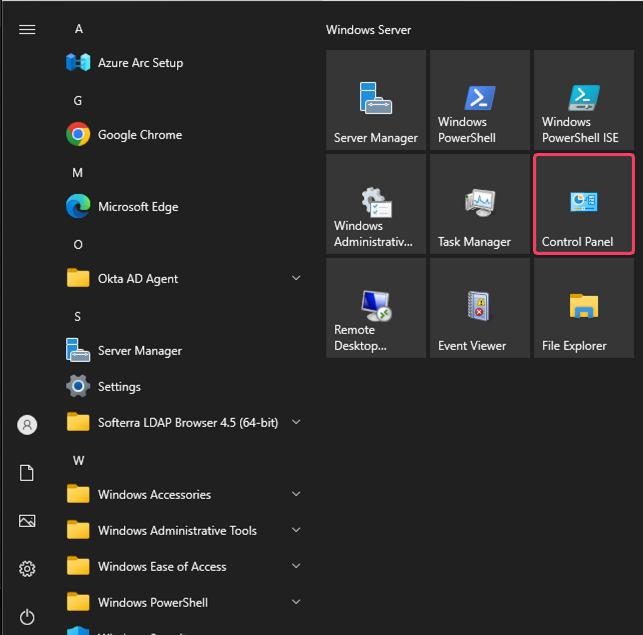This screenshot has width=643, height=635.
Task: Click the Windows Server group title
Action: pyautogui.click(x=368, y=30)
